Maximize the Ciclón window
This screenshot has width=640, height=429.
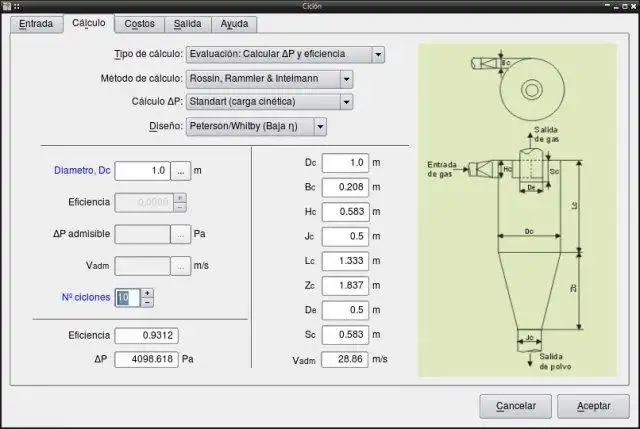coord(624,6)
